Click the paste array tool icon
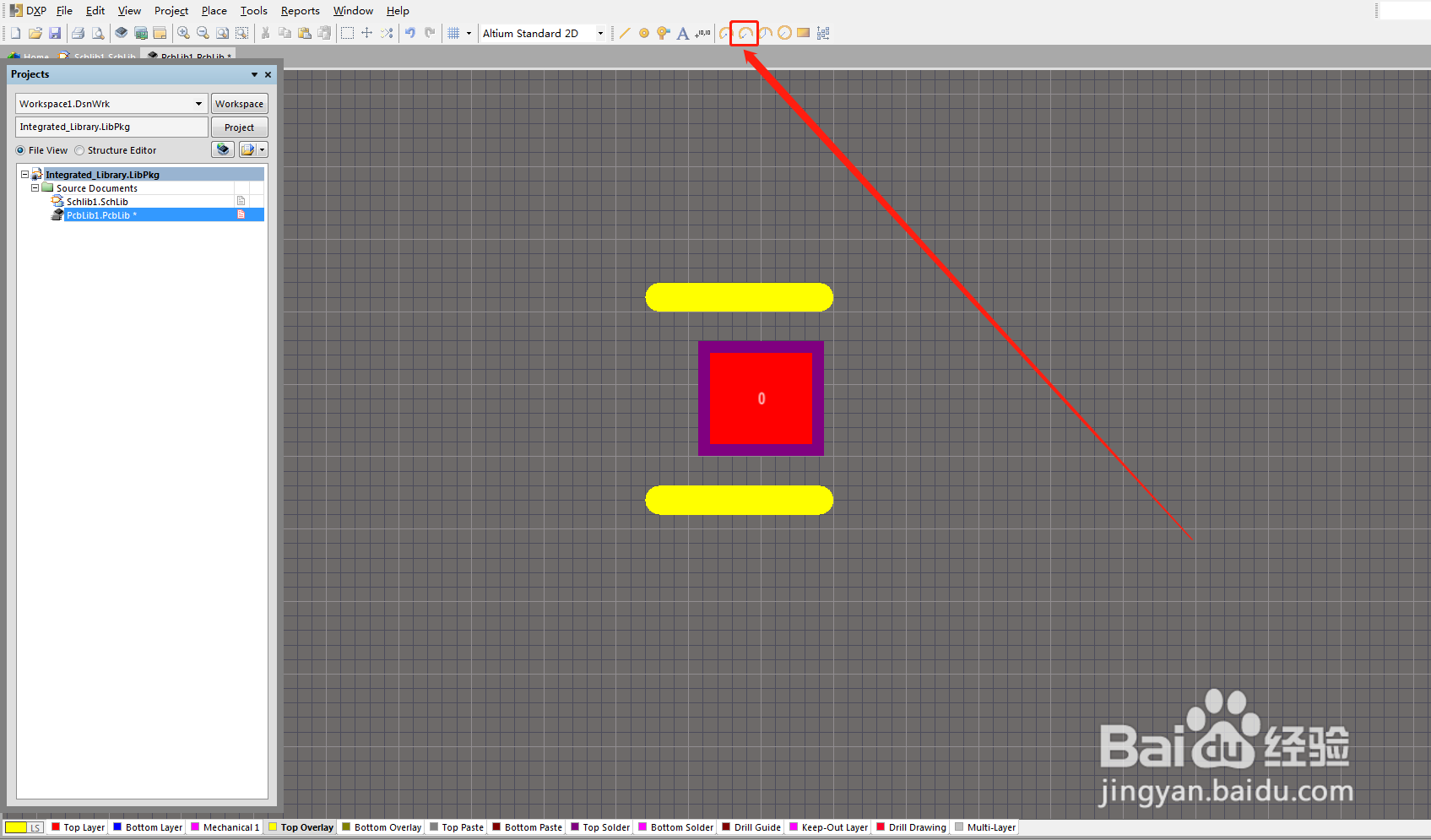 [x=823, y=33]
